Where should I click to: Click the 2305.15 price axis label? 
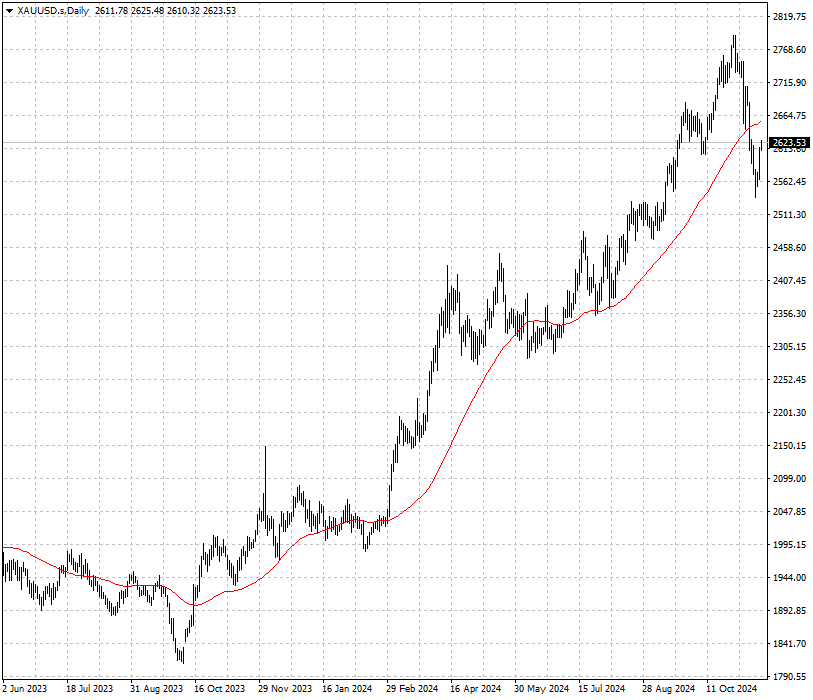(x=789, y=346)
